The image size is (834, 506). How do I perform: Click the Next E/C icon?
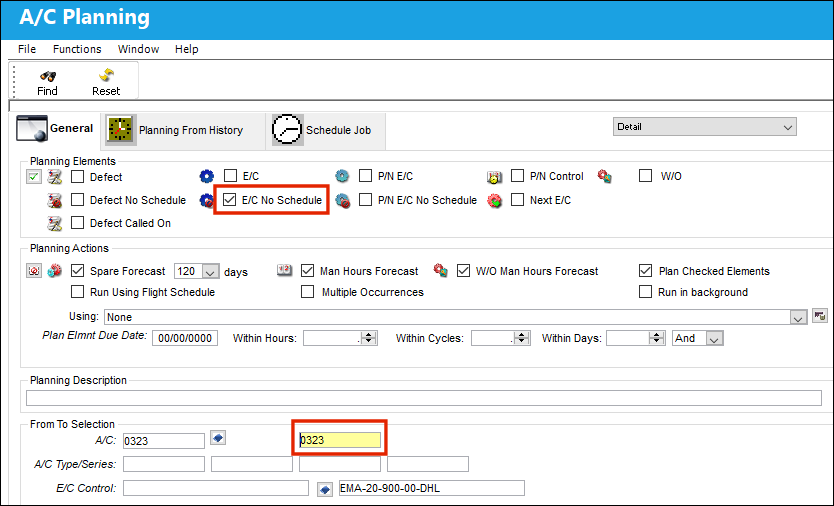tap(495, 201)
